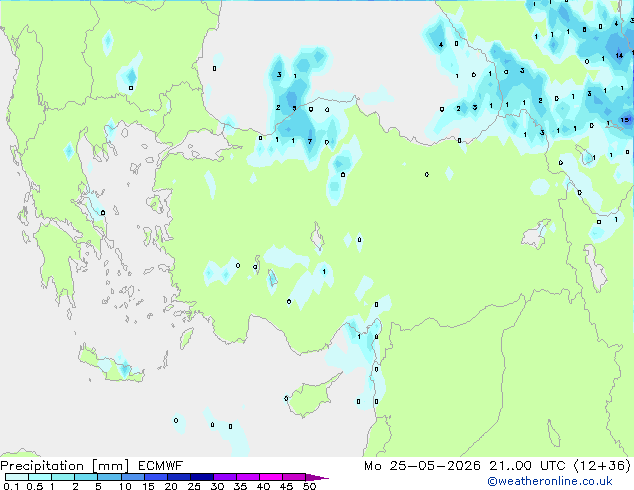This screenshot has height=490, width=634.
Task: Click the '0.1' legend scale label
Action: [x=11, y=486]
